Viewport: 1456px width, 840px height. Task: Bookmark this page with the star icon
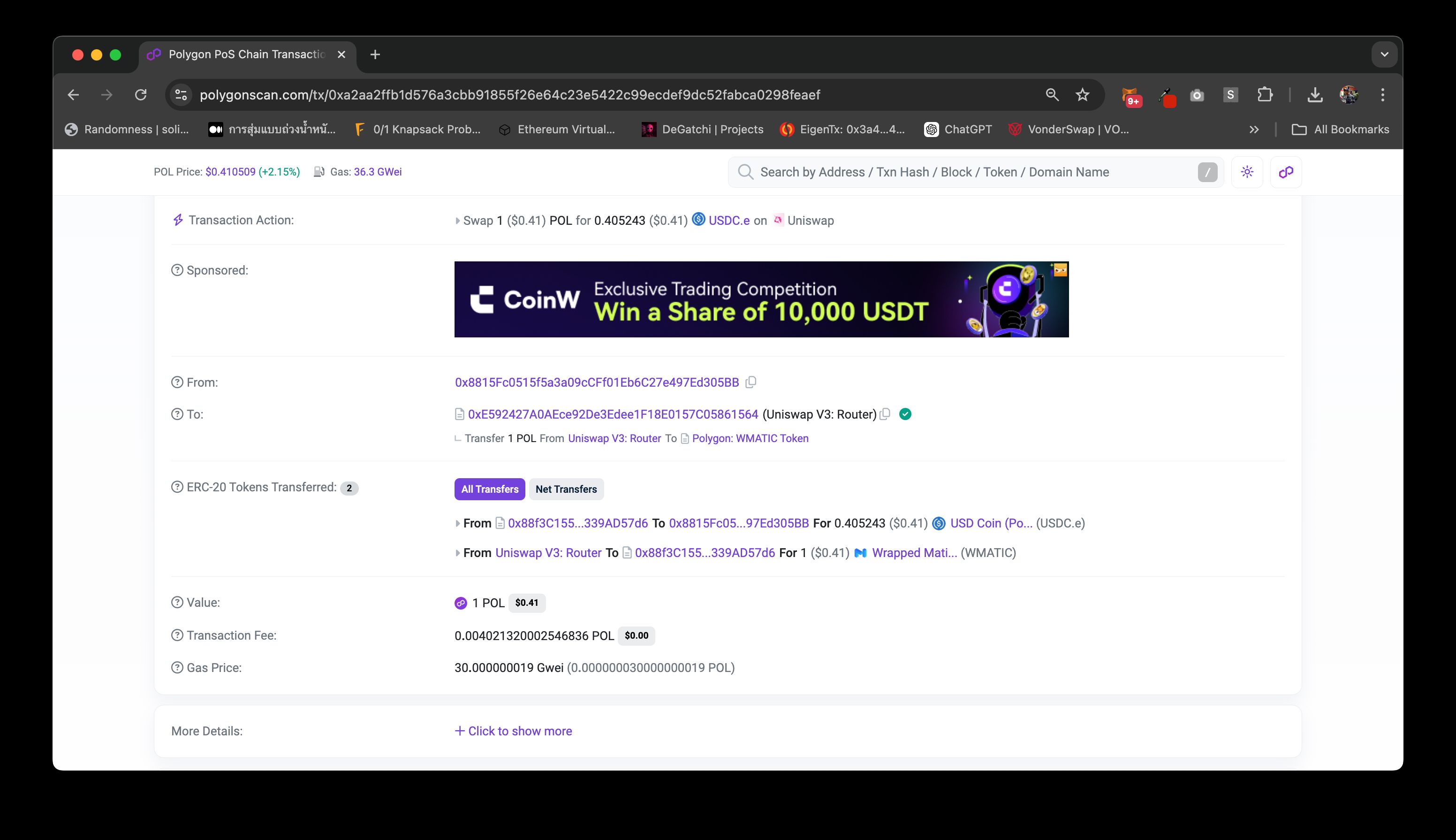(x=1082, y=95)
